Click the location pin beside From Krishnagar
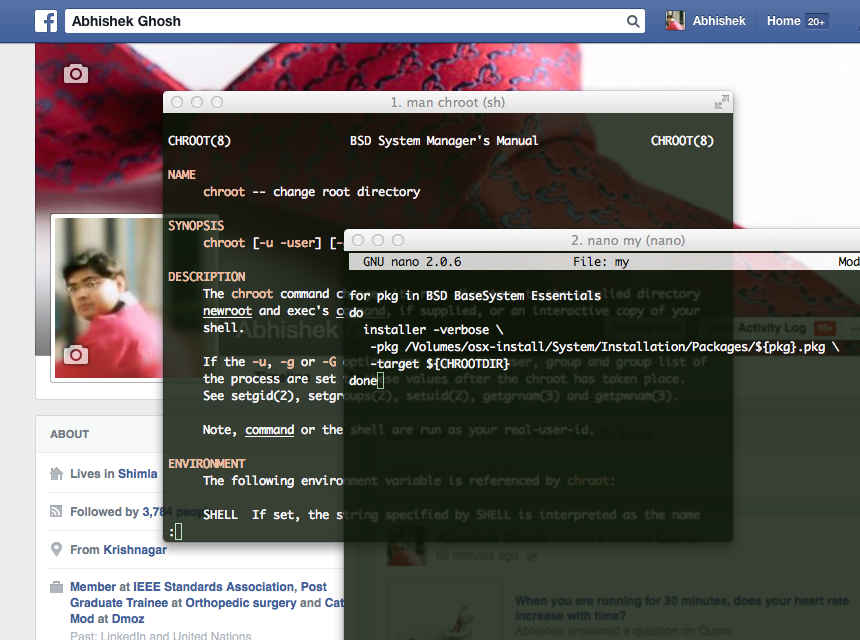The height and width of the screenshot is (640, 860). tap(56, 550)
